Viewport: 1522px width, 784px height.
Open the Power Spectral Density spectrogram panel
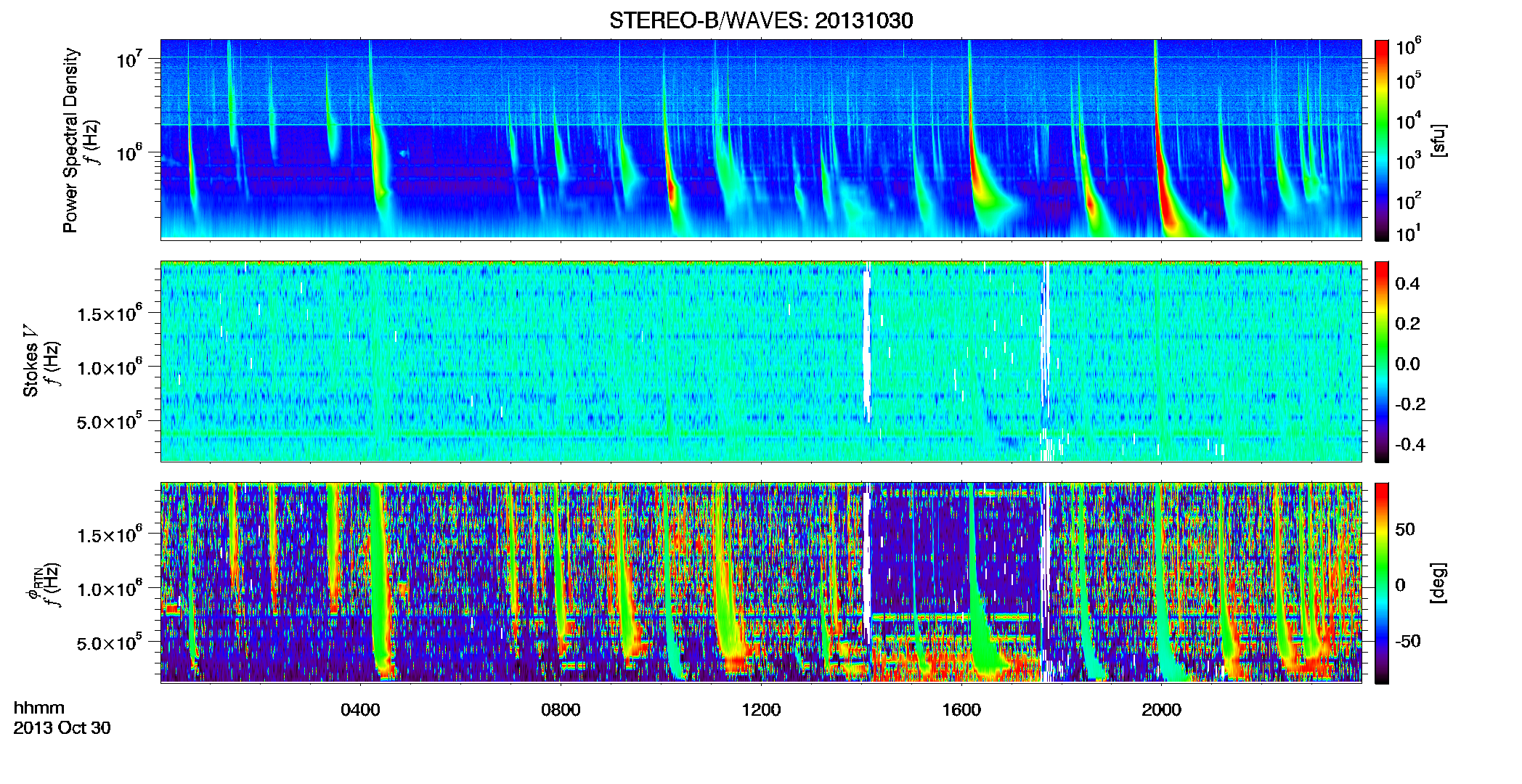[761, 139]
